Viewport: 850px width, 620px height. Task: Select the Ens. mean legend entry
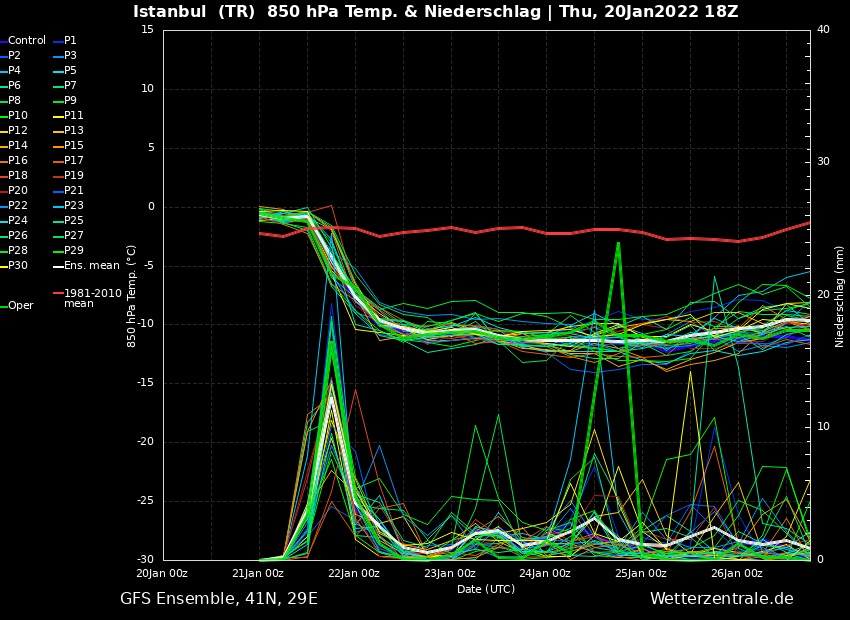91,266
